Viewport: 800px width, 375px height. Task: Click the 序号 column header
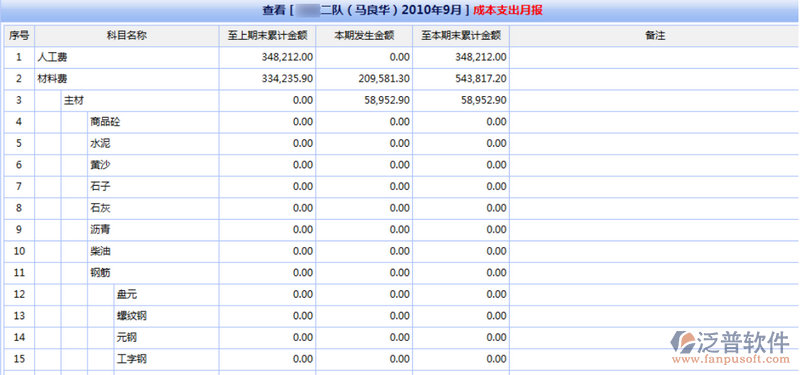(19, 36)
